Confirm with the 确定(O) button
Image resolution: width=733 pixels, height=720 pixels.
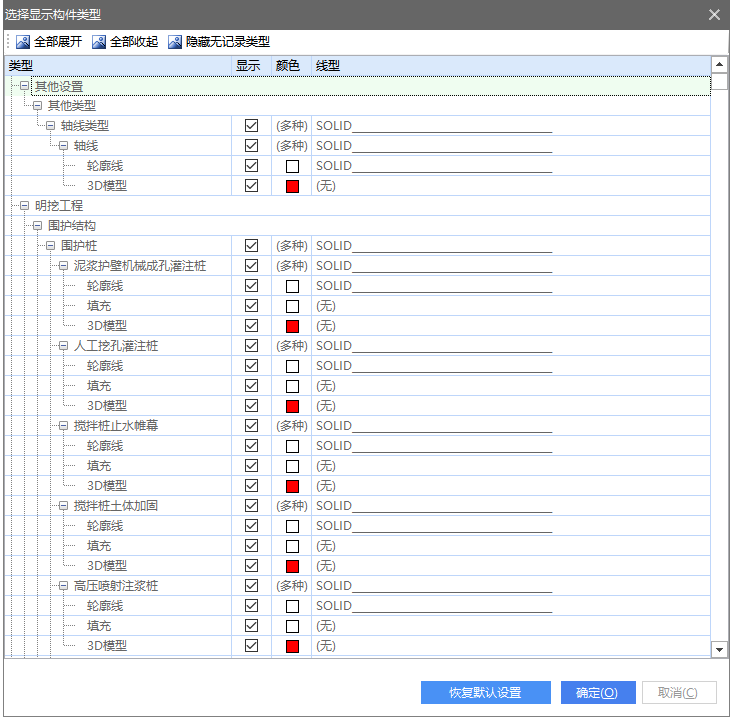point(597,693)
